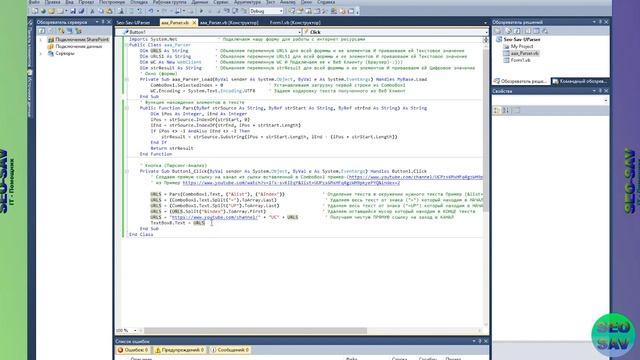Close the aaa_Parser.vb code tab
The image size is (640, 360).
click(194, 22)
